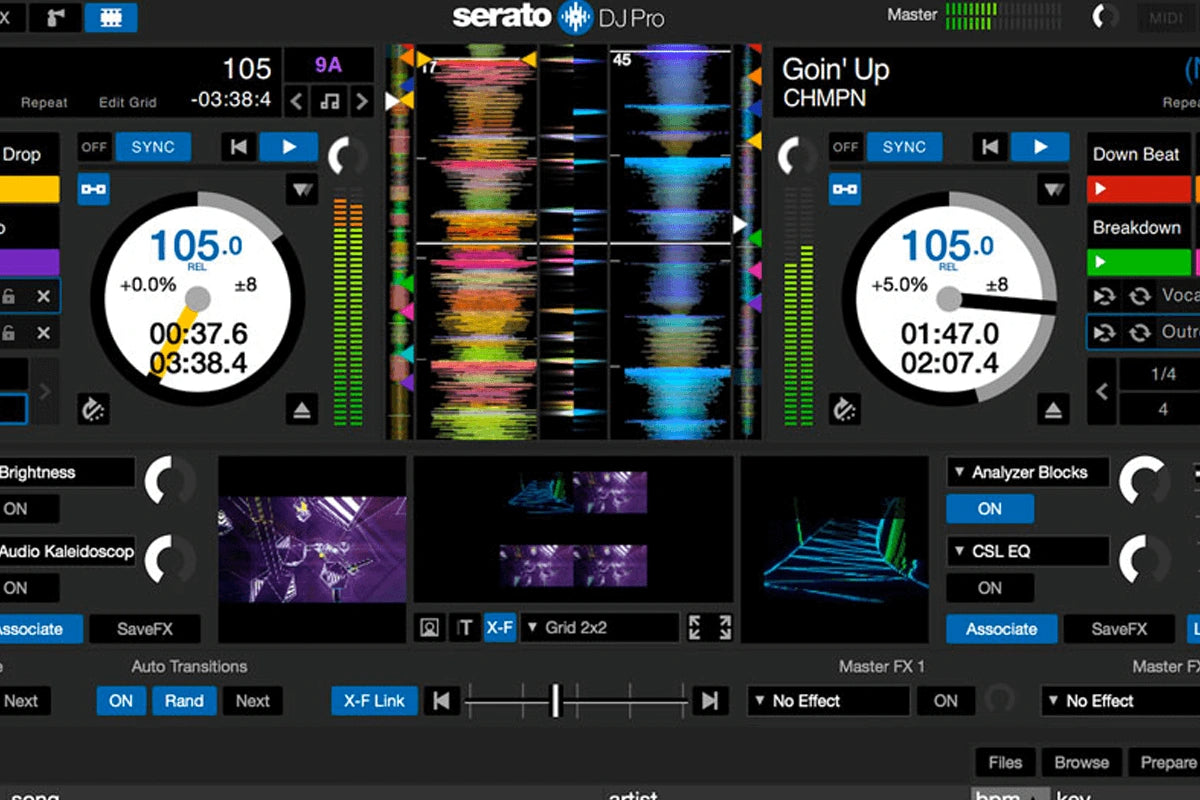1200x800 pixels.
Task: Open the text overlay T icon
Action: pos(464,627)
